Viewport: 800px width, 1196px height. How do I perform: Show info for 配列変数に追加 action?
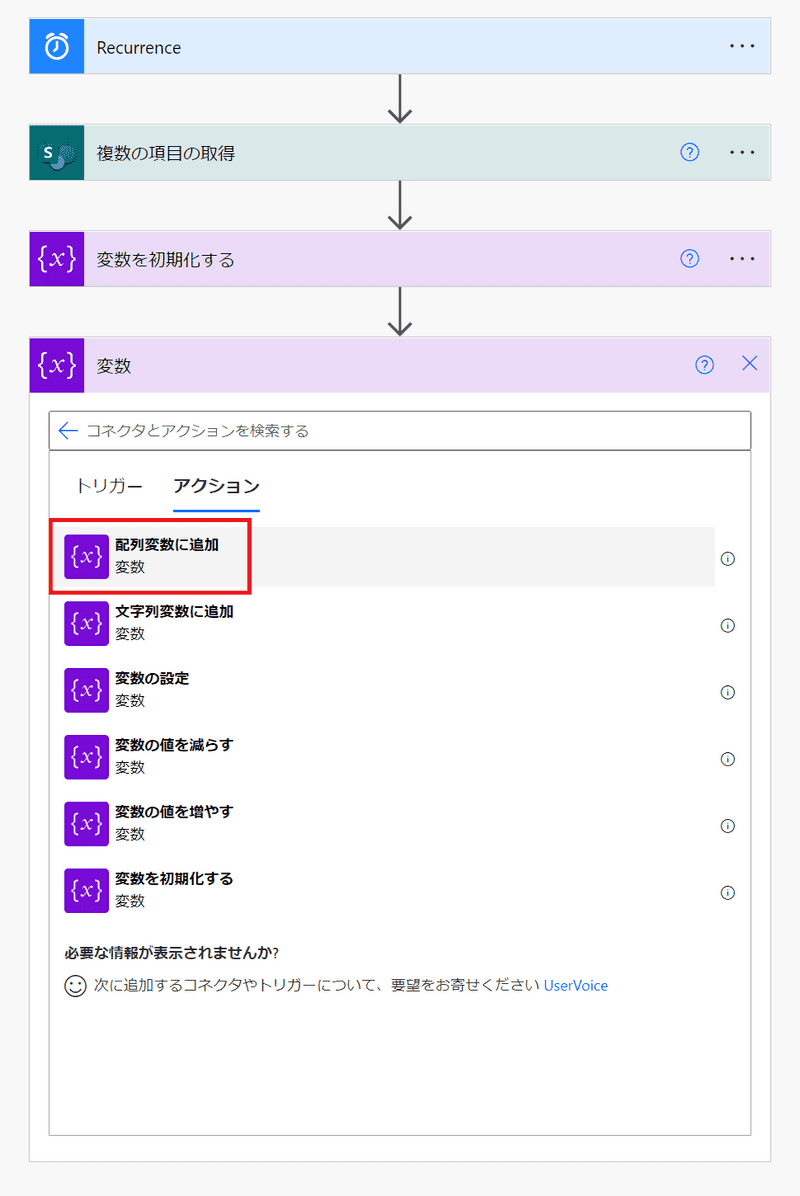[728, 559]
